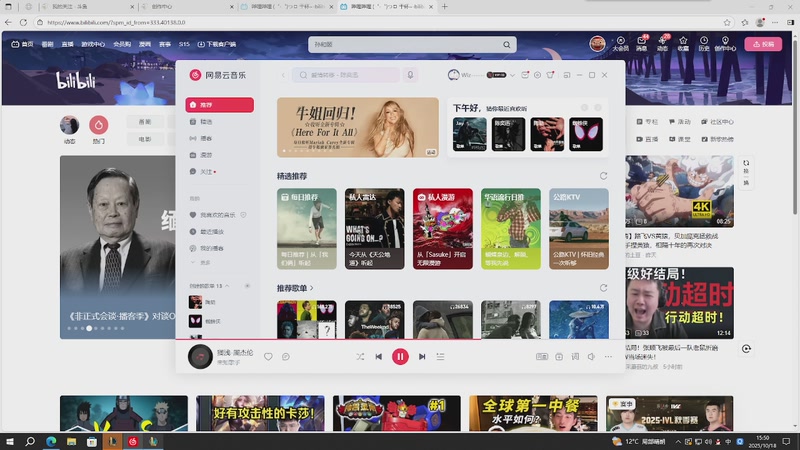
Task: Add a new playlist with plus icon
Action: [x=247, y=286]
